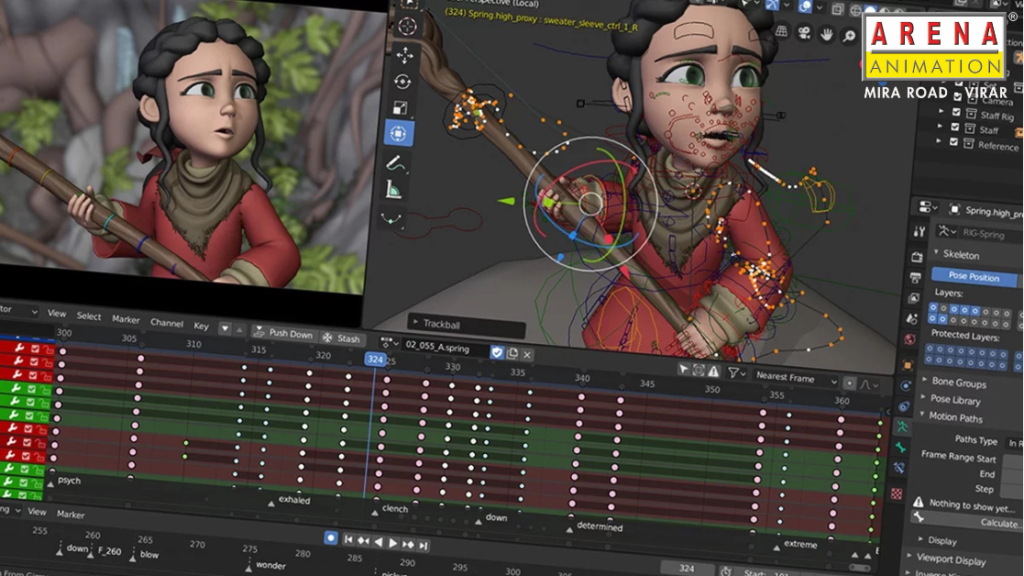
Task: Click Calculate in Motion Paths
Action: 965,521
